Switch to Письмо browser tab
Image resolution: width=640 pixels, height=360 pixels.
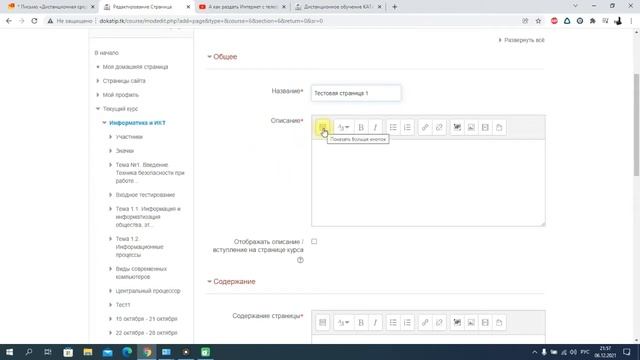tap(51, 7)
